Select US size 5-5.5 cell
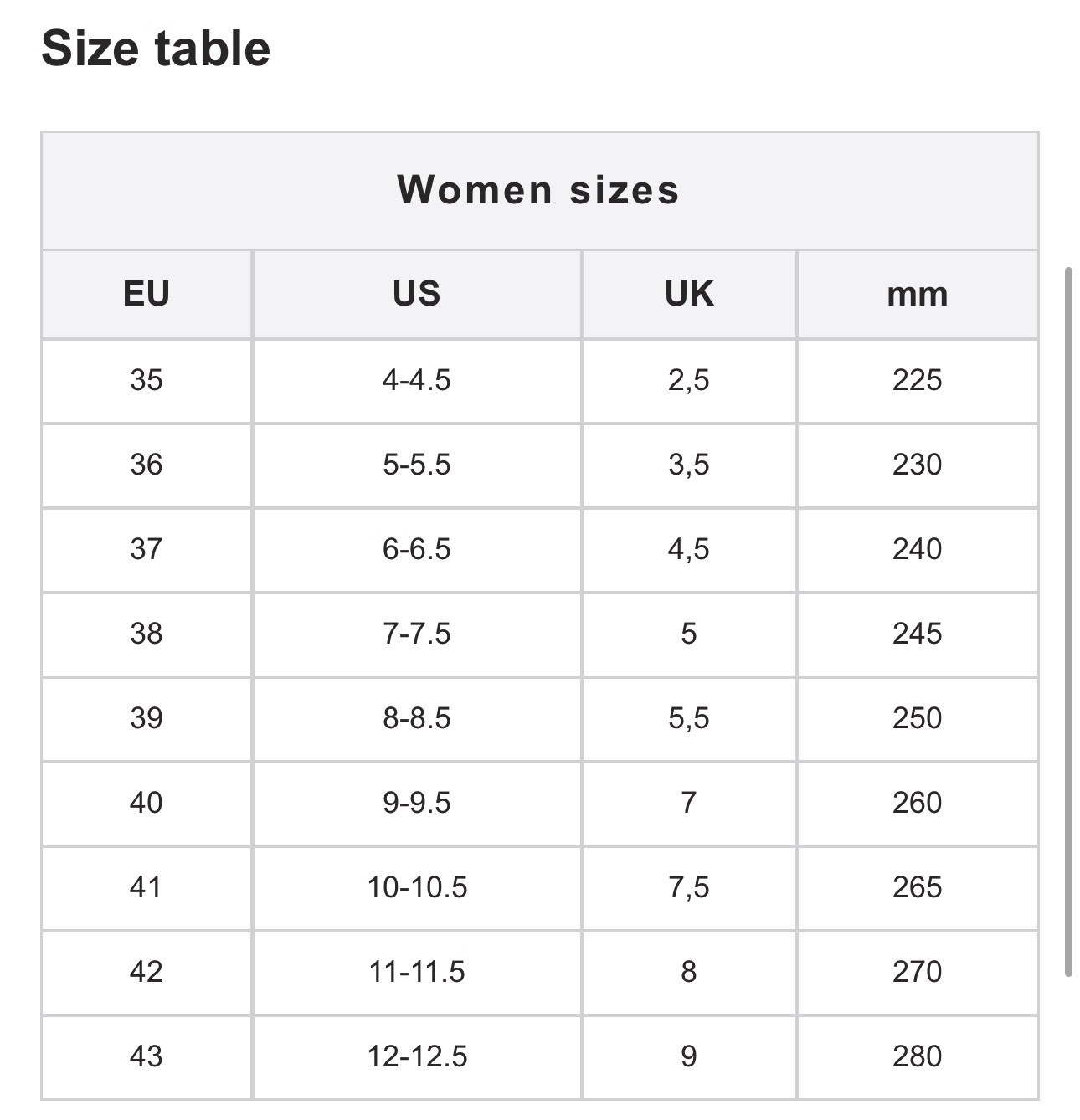This screenshot has width=1080, height=1120. click(417, 465)
